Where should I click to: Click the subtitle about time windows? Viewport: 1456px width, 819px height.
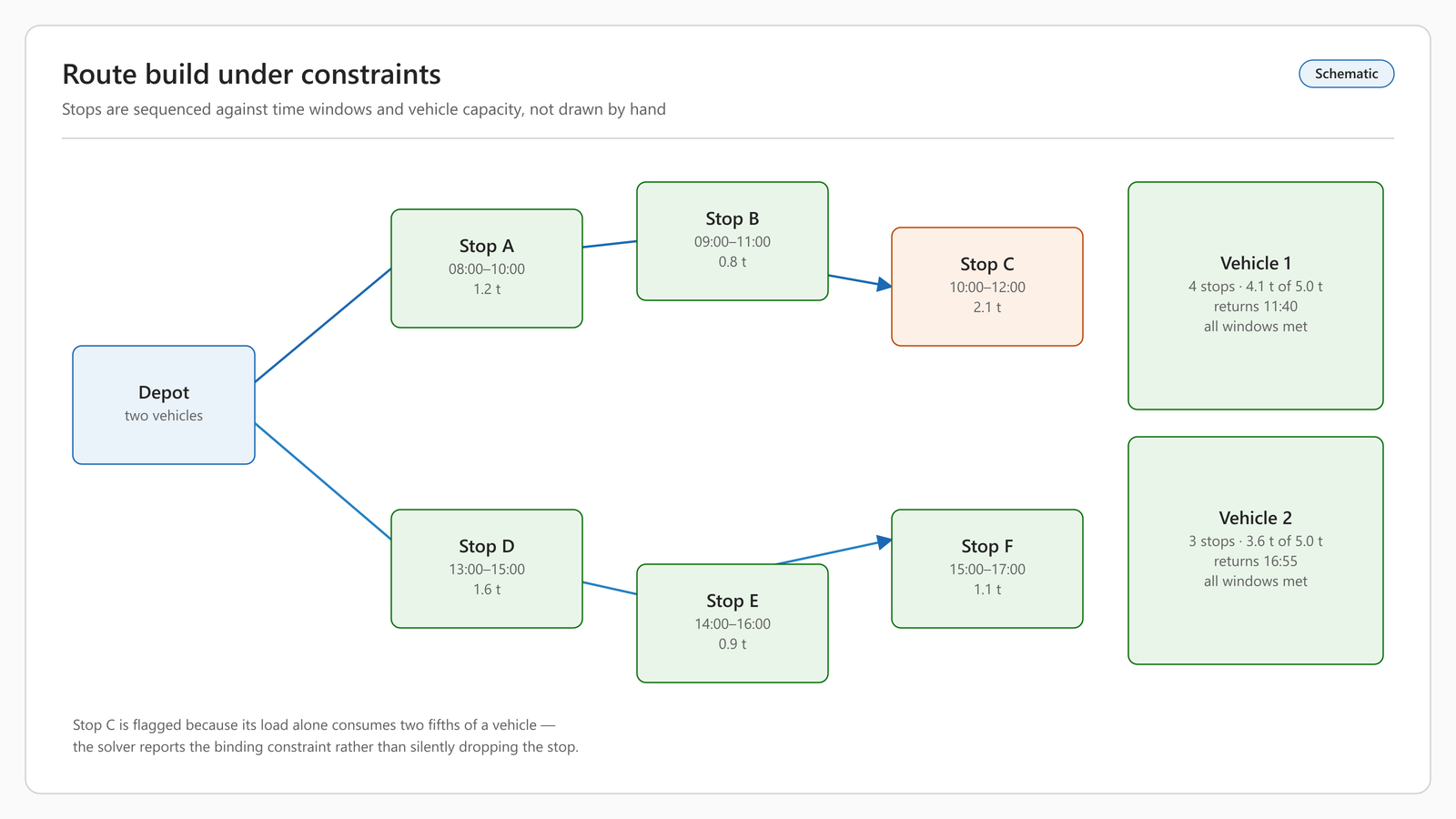coord(364,109)
